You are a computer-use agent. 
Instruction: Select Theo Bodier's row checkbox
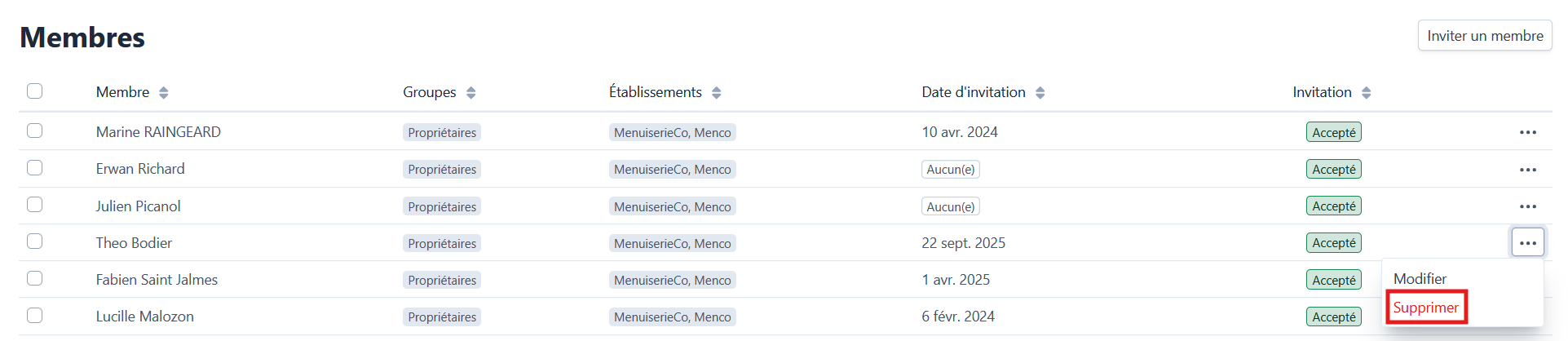[35, 241]
